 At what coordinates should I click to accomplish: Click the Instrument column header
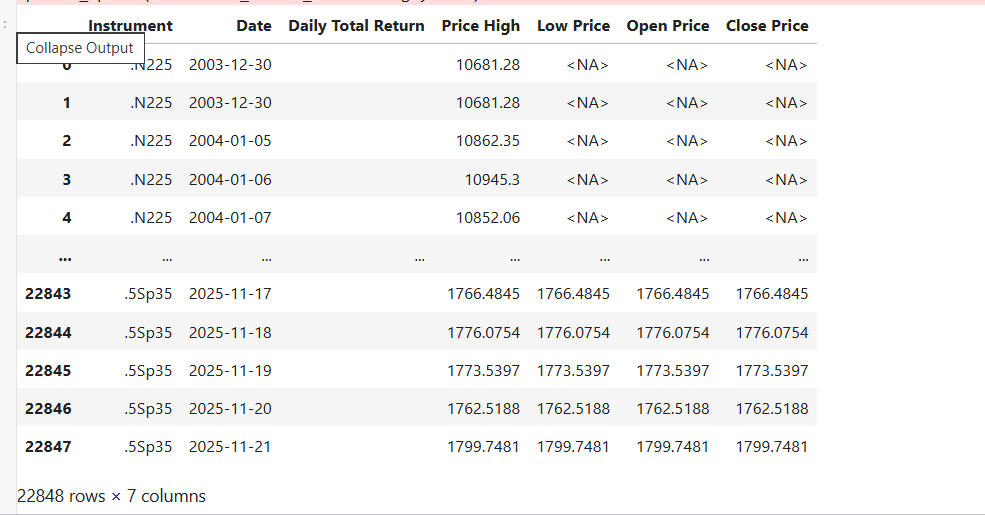pyautogui.click(x=130, y=26)
